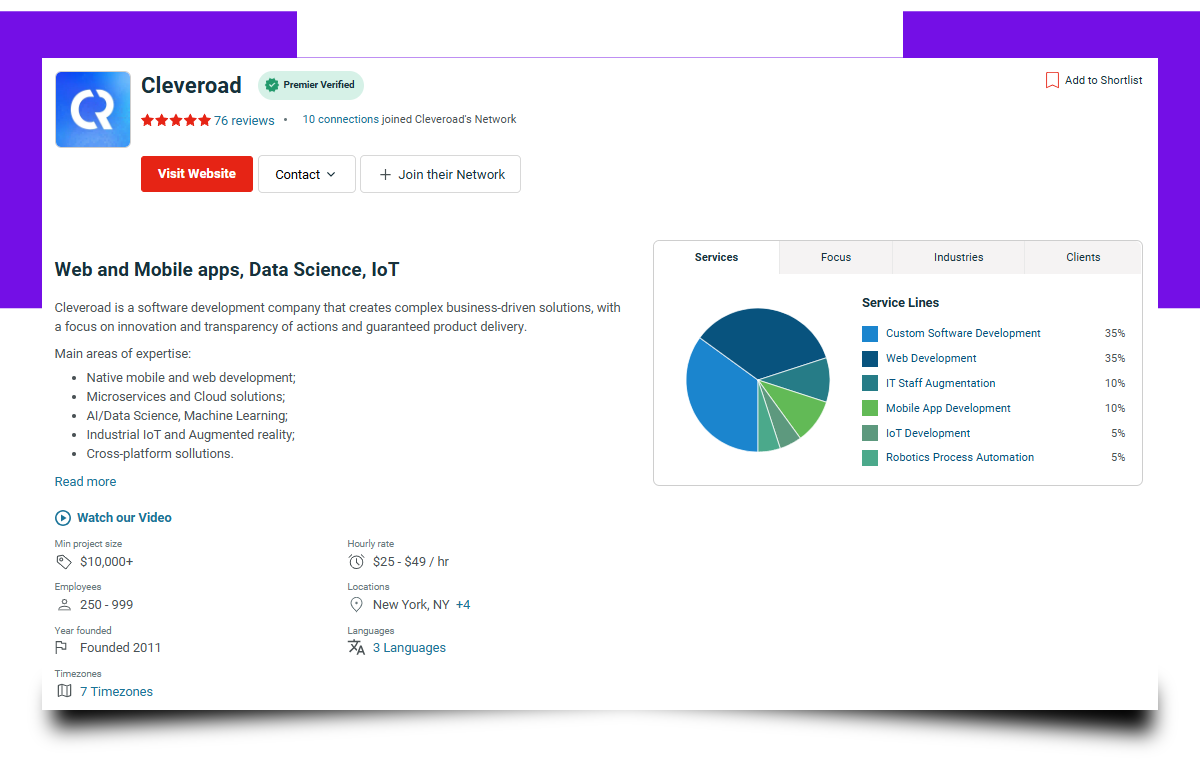Click the five-star rating icons
Screen dimensions: 1200x768
pos(176,120)
